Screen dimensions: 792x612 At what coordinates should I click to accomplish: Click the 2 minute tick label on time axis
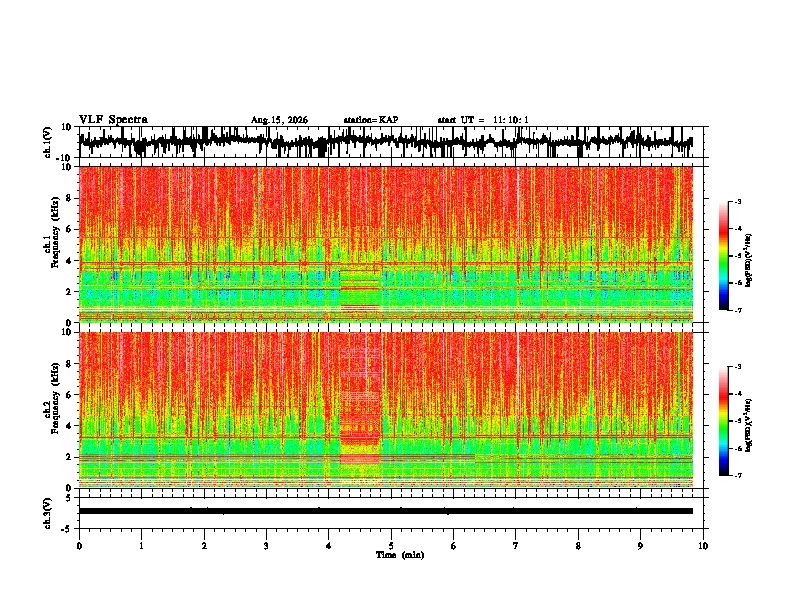(204, 546)
